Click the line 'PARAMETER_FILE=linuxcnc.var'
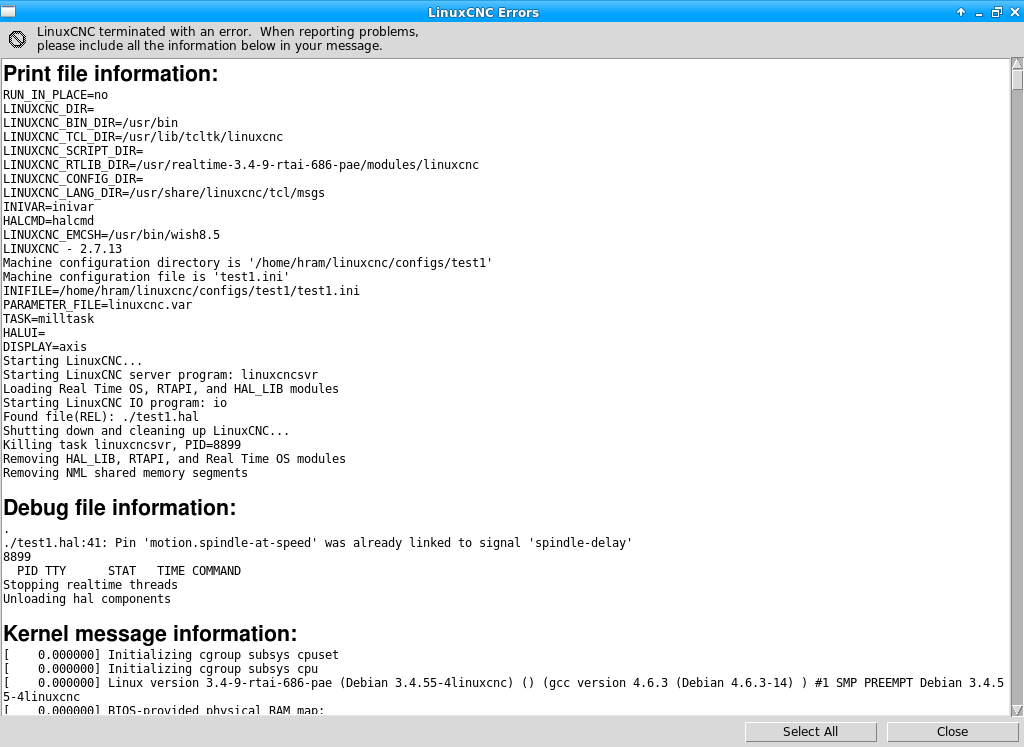Image resolution: width=1024 pixels, height=747 pixels. [x=98, y=305]
